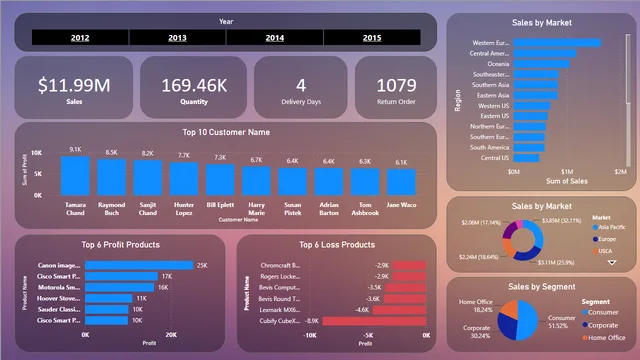This screenshot has height=360, width=640.
Task: Click the Rogers Locke -2.9K loss bar
Action: [409, 276]
